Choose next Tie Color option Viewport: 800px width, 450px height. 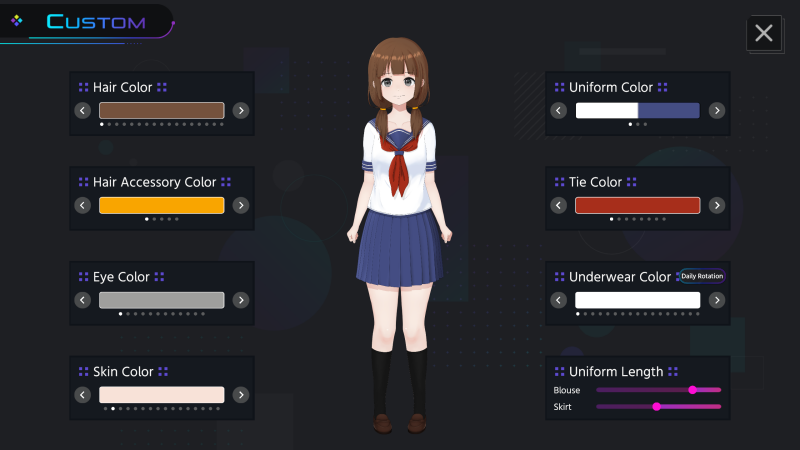coord(717,205)
